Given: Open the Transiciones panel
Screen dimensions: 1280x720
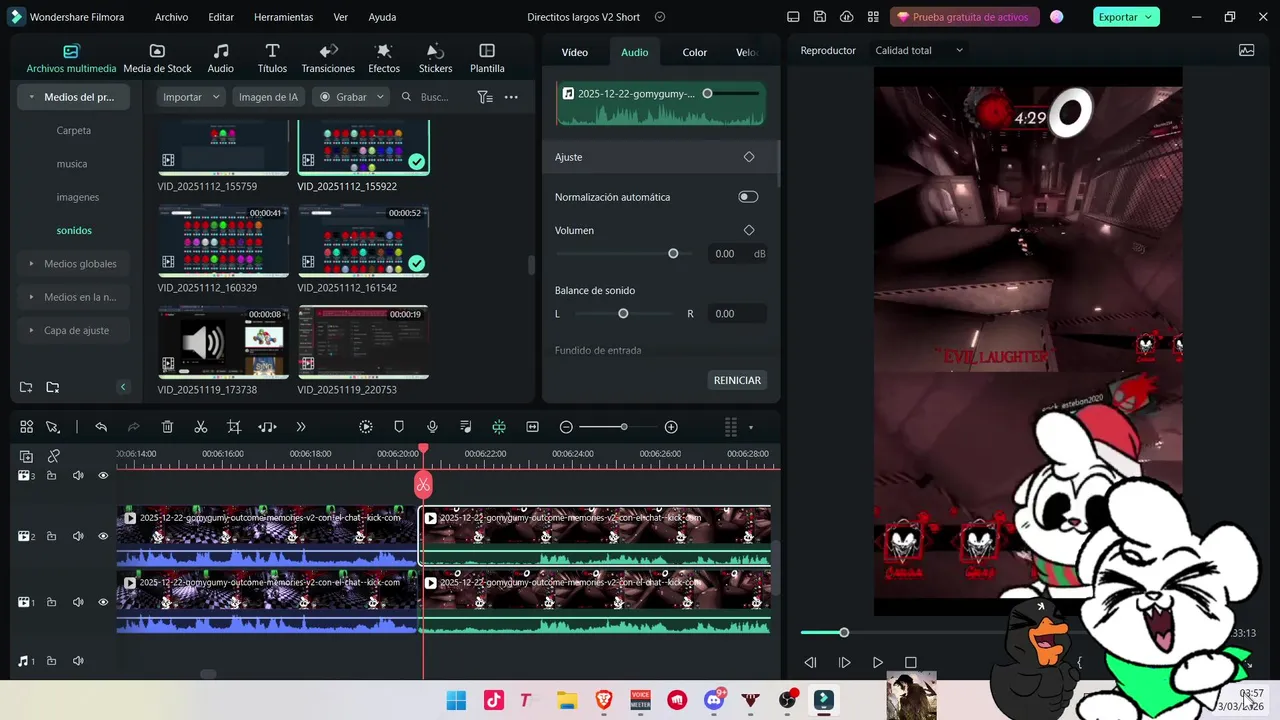Looking at the screenshot, I should [x=328, y=59].
